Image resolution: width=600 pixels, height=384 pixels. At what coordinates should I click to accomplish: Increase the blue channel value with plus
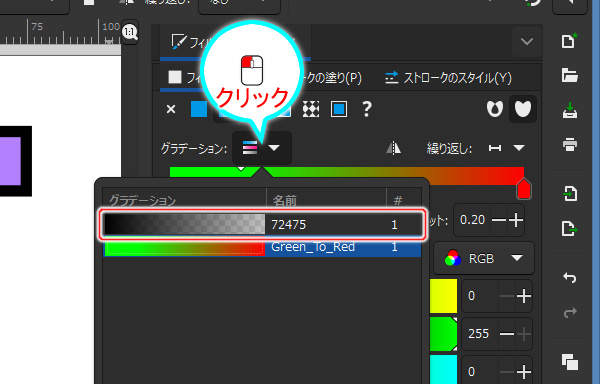tap(524, 371)
